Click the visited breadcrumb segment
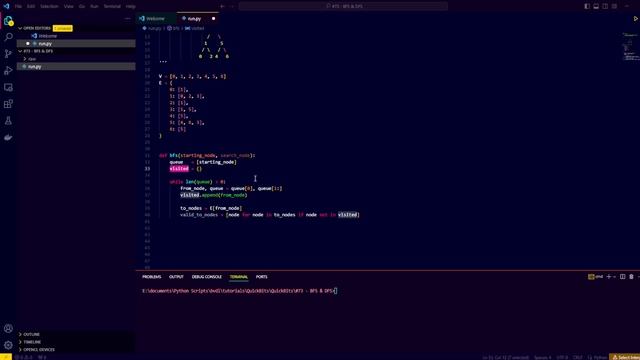 click(x=195, y=29)
